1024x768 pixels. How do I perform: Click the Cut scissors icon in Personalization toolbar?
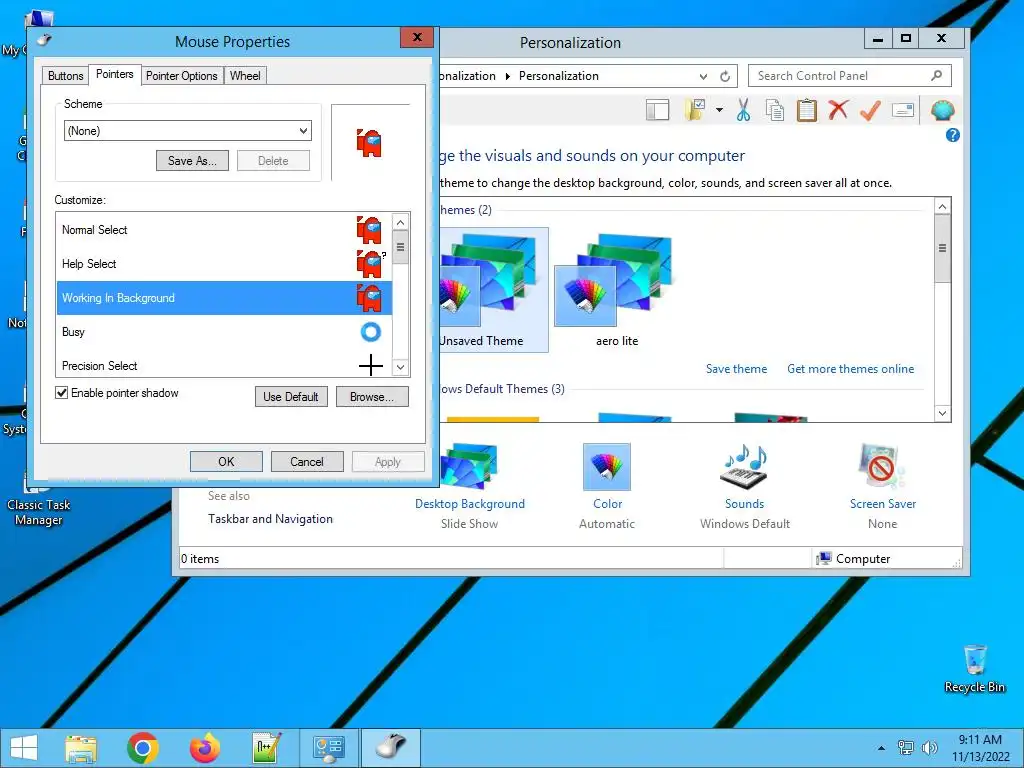click(x=743, y=110)
